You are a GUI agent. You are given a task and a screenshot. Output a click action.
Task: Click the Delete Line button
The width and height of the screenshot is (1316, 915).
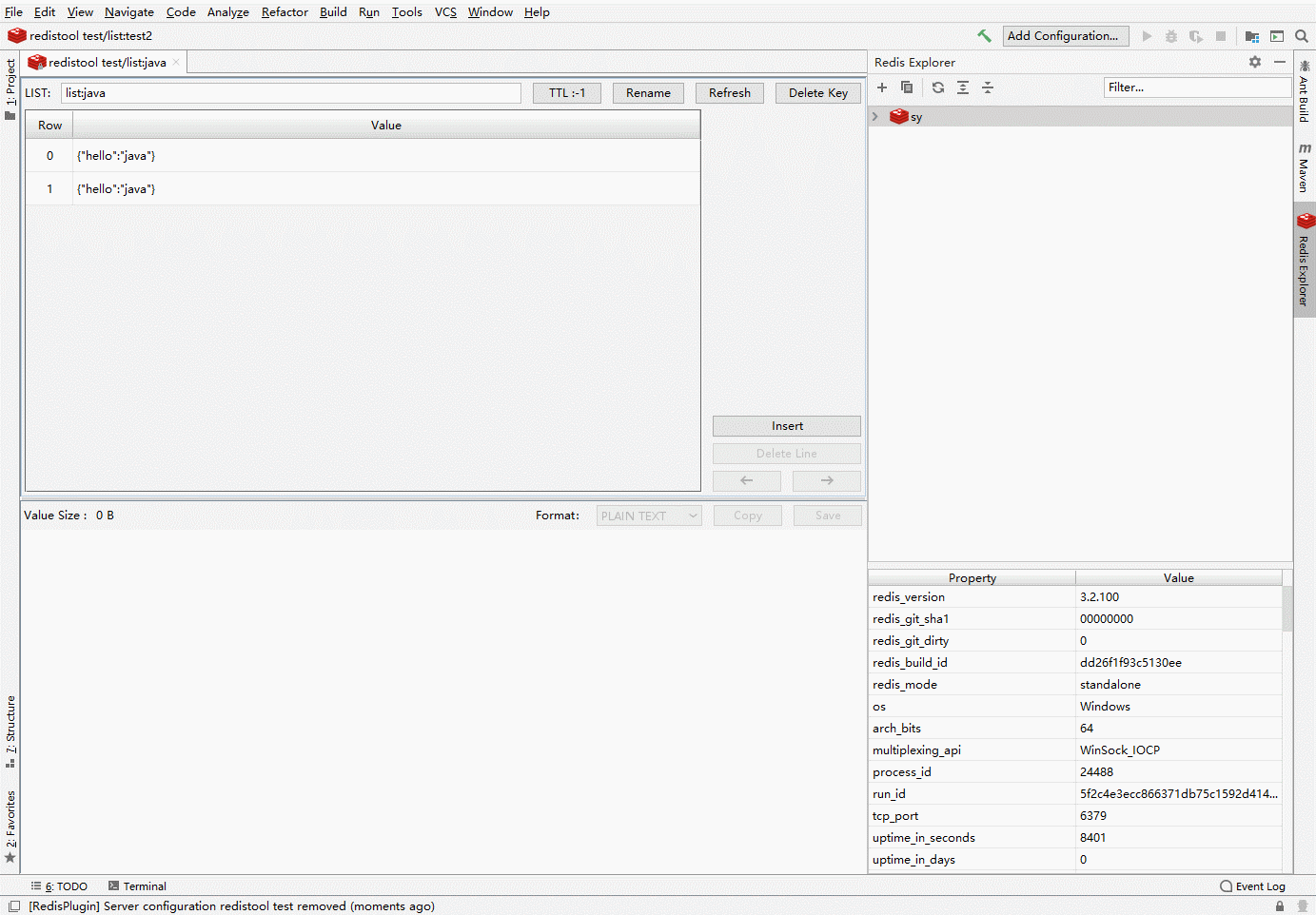(787, 454)
